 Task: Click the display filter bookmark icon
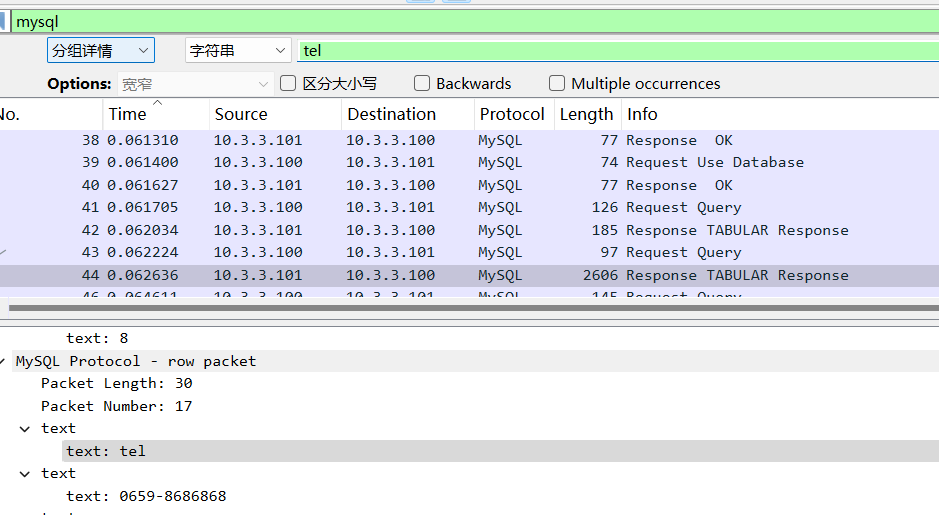(x=3, y=20)
